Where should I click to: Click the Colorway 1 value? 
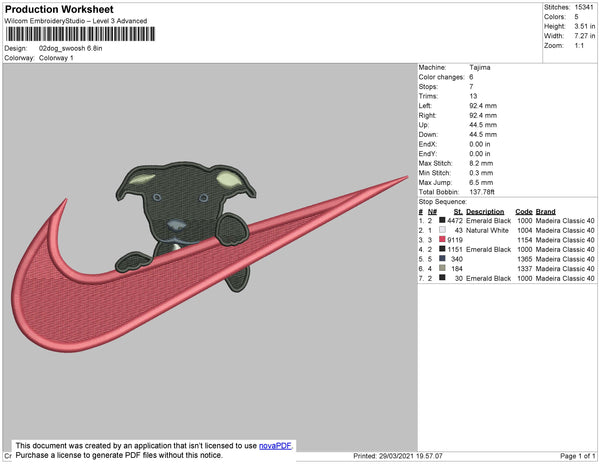(56, 58)
